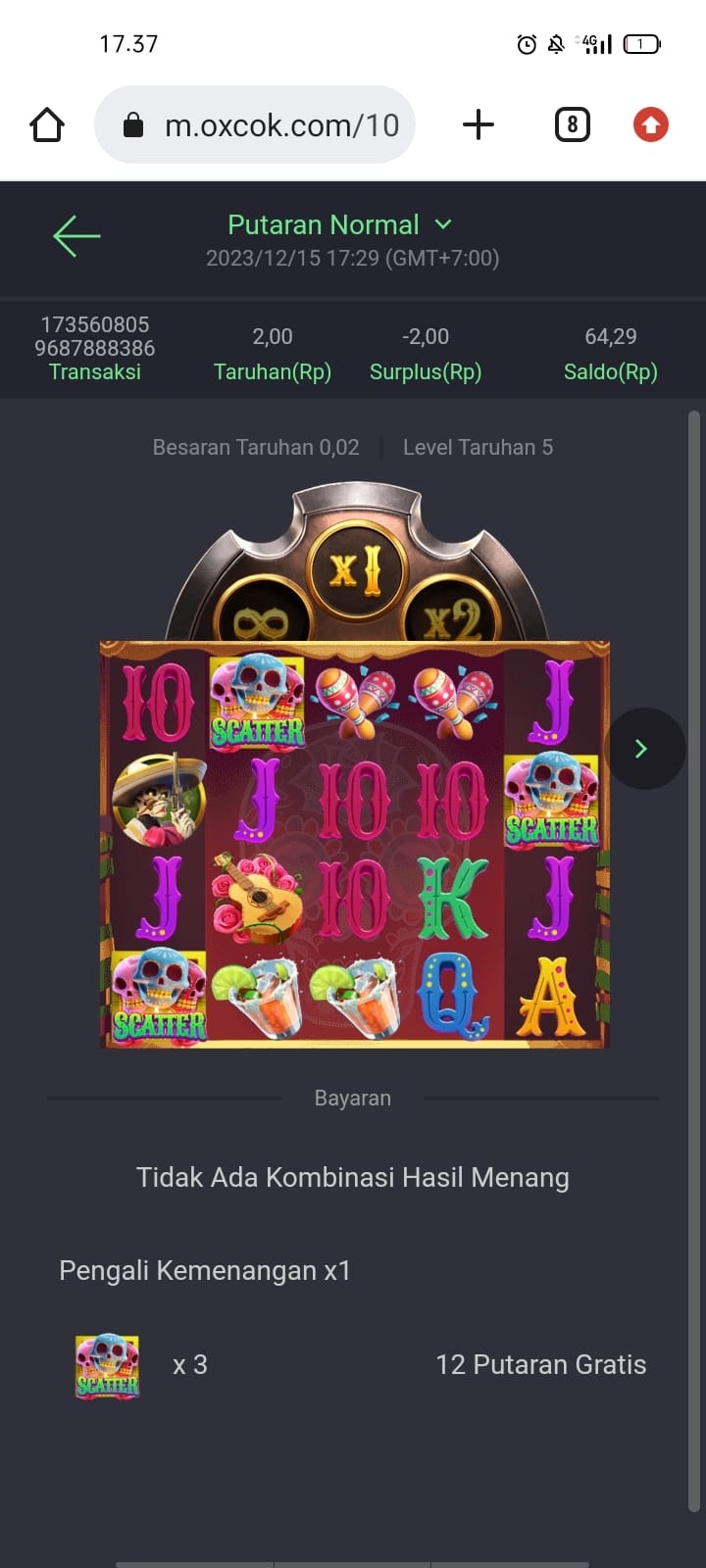Click the sombrero skeleton symbol
Image resolution: width=706 pixels, height=1568 pixels.
click(159, 799)
